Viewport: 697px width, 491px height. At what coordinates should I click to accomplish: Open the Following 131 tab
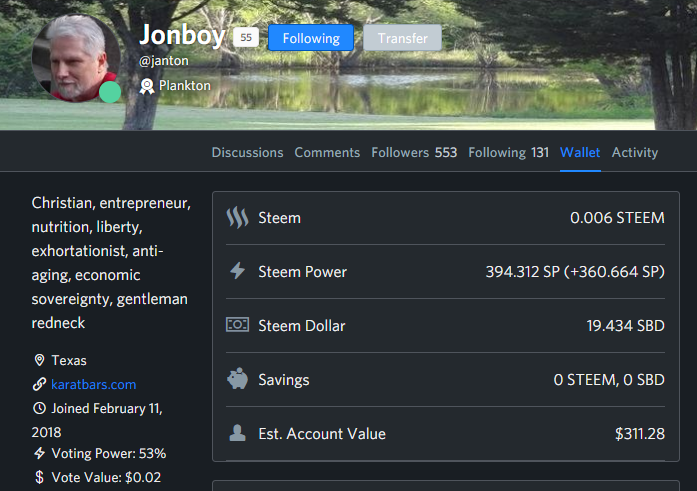tap(509, 152)
